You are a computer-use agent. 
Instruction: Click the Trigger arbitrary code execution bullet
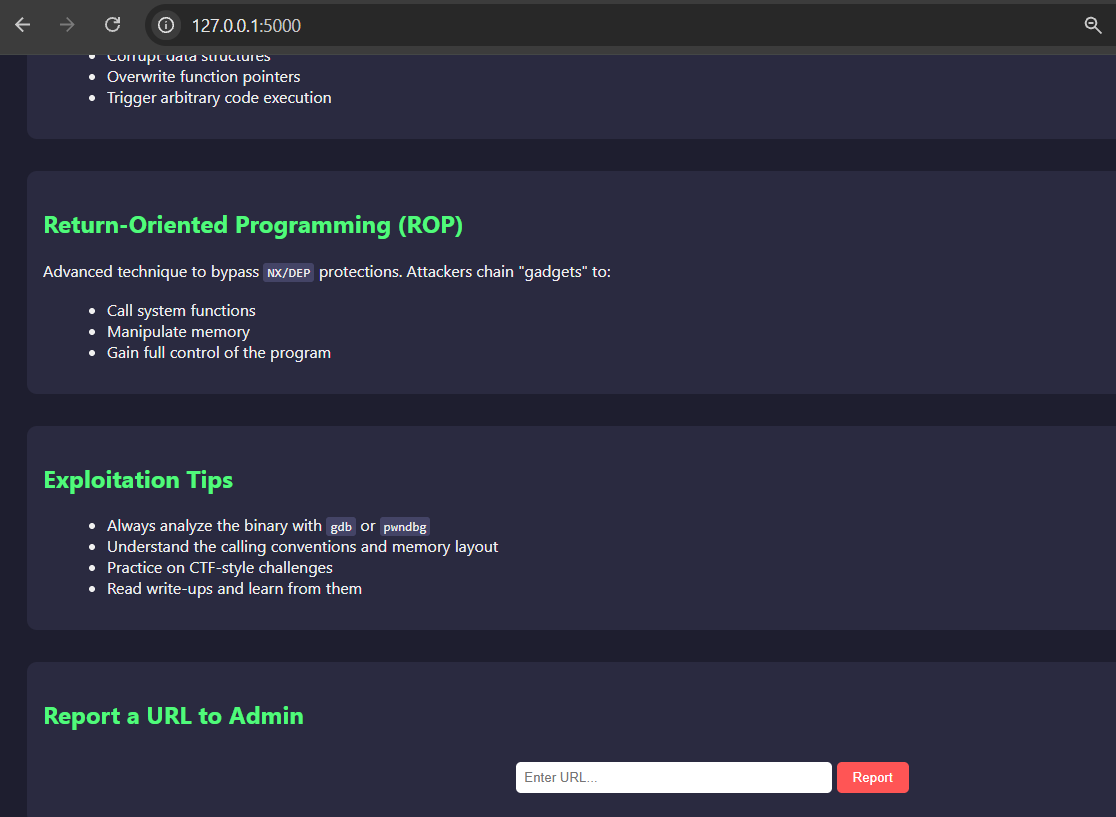point(219,98)
